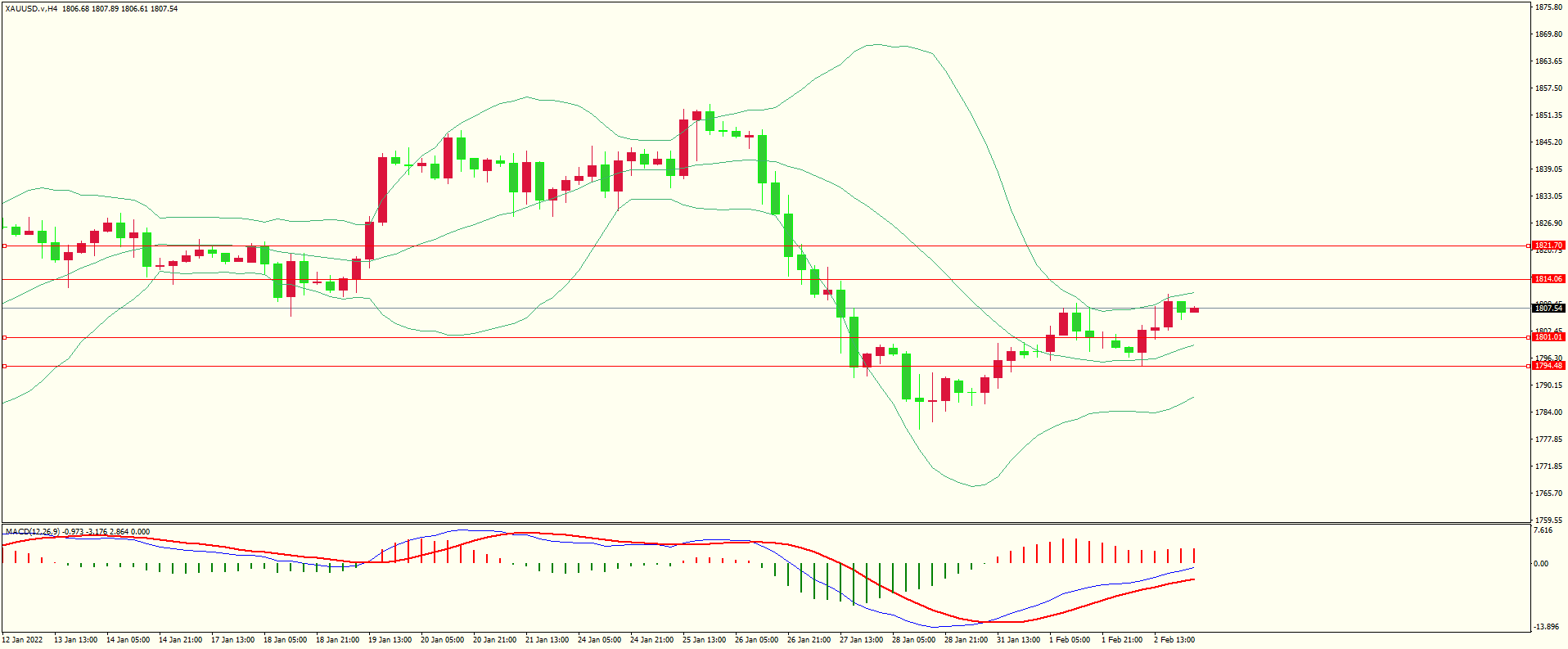
Task: Click the 1759.55 bottom price scale value
Action: pyautogui.click(x=1548, y=520)
